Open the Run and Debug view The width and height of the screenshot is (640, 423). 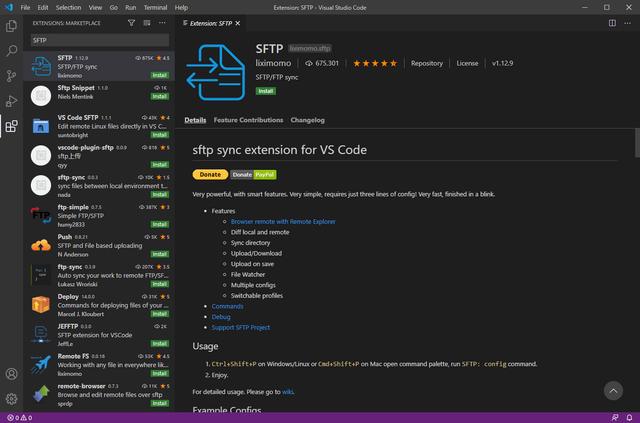pyautogui.click(x=11, y=101)
